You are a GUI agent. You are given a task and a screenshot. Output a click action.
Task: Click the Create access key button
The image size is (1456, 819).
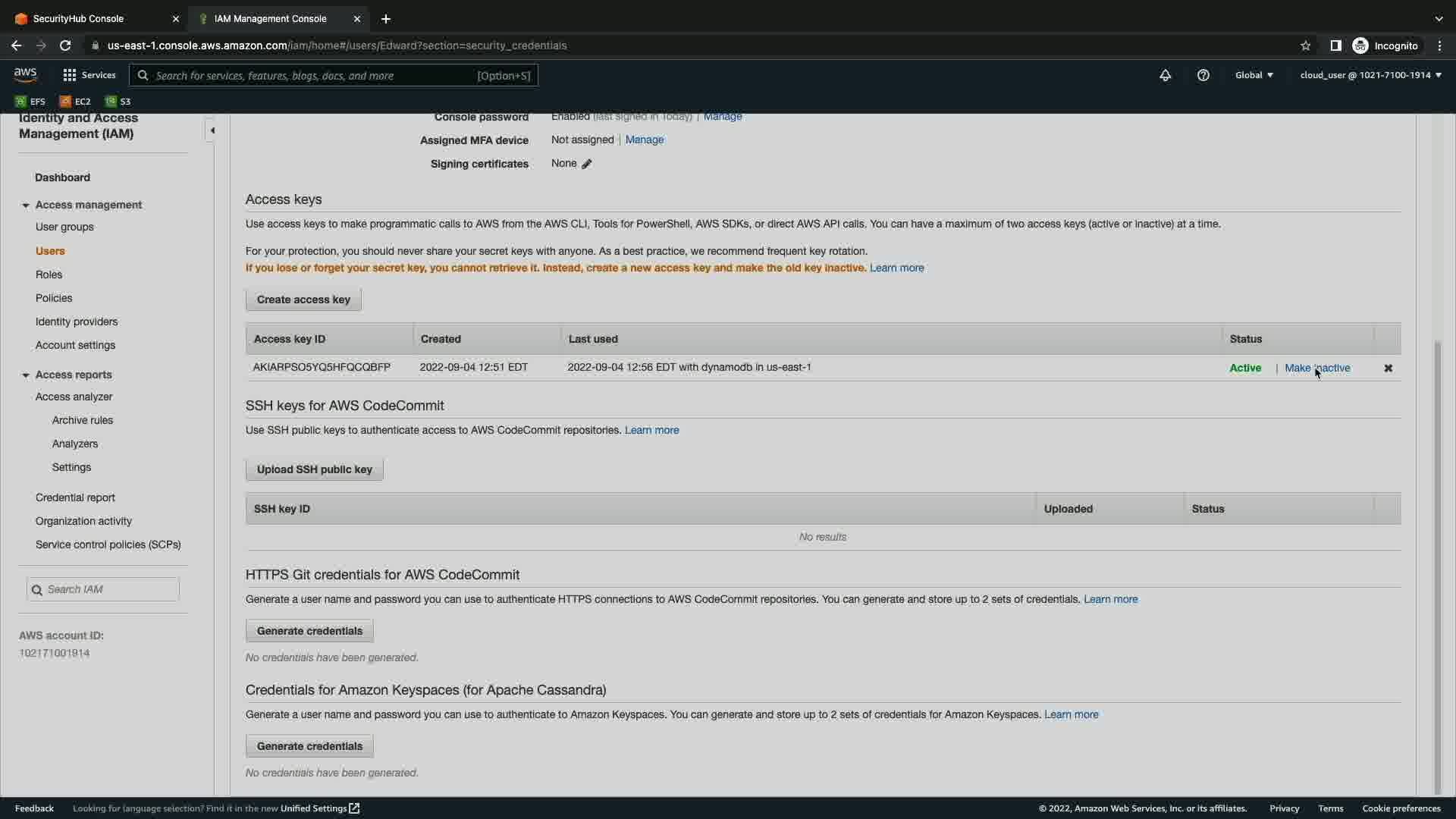303,300
